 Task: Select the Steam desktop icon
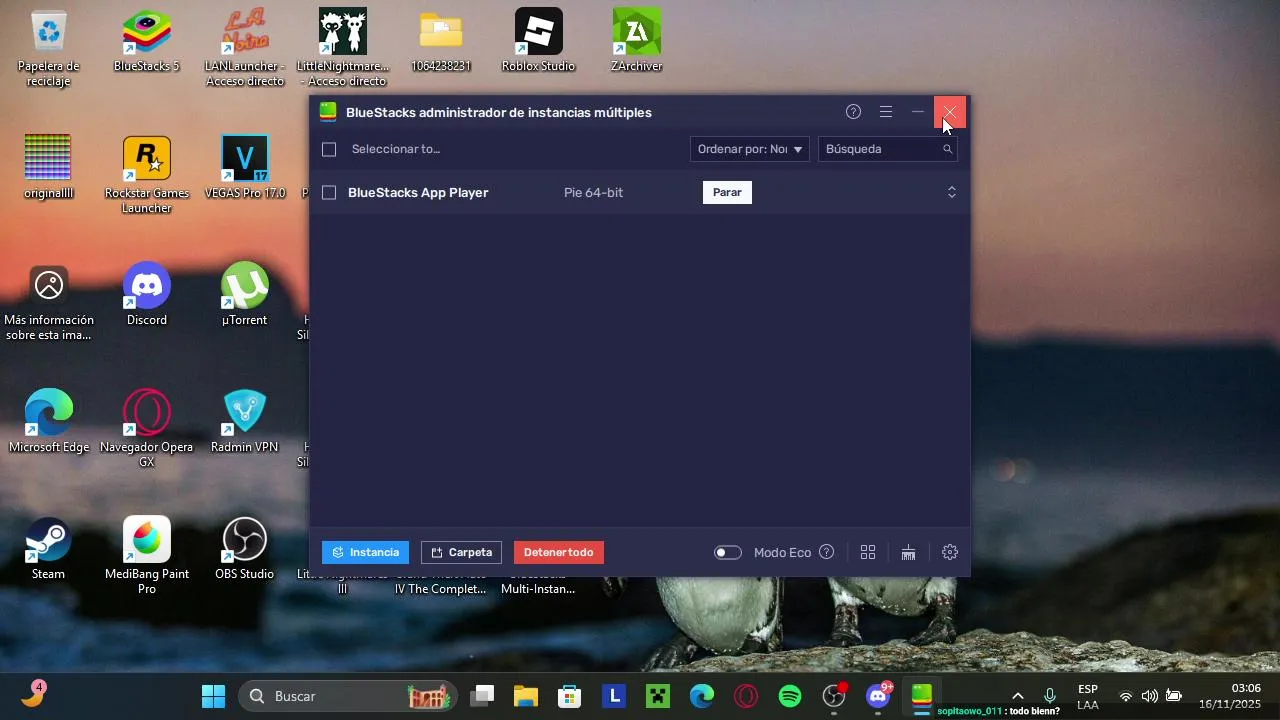click(x=48, y=549)
